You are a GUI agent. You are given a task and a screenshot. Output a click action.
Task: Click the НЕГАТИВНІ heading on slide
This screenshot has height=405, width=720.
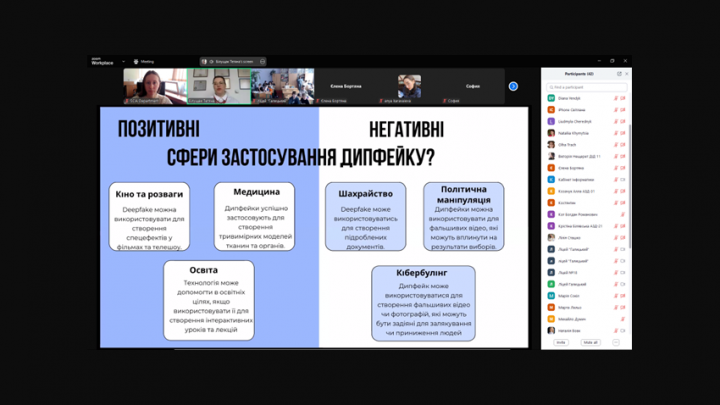point(406,129)
